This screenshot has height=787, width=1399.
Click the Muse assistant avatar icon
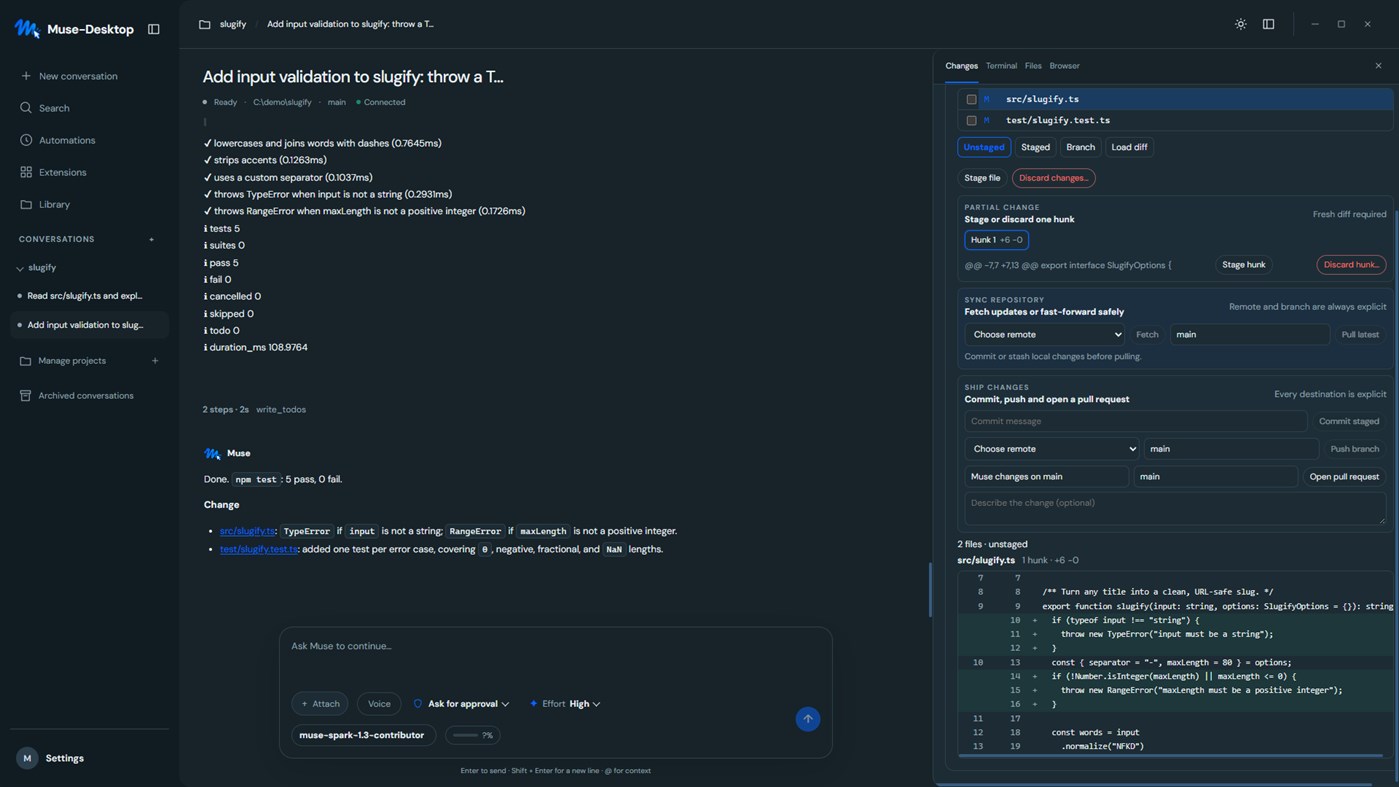click(x=212, y=453)
